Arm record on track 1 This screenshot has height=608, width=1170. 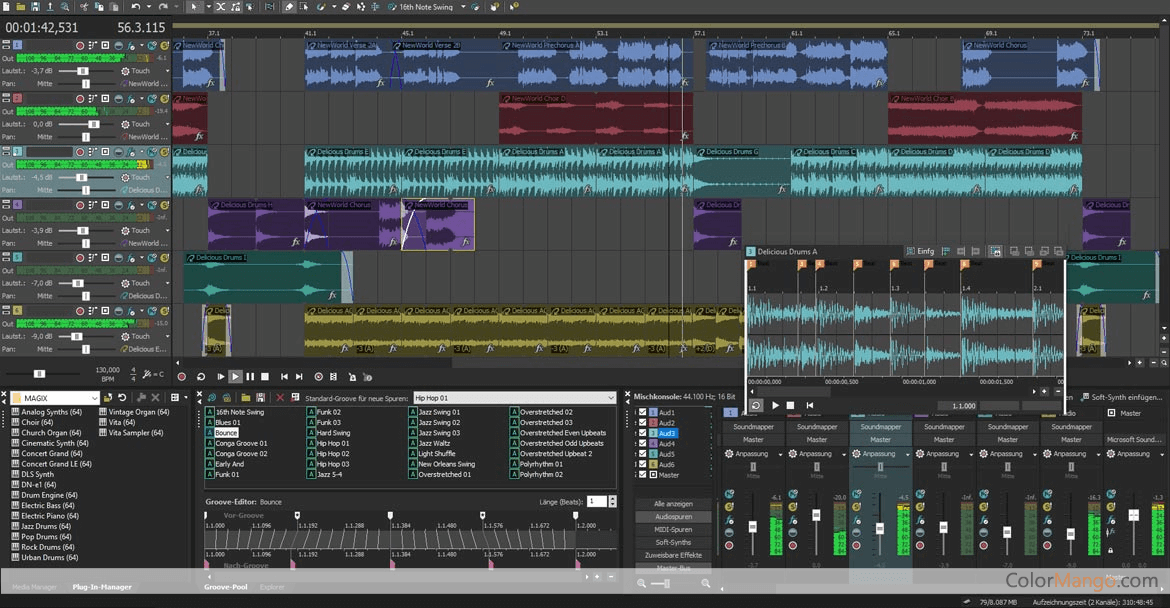pyautogui.click(x=80, y=46)
